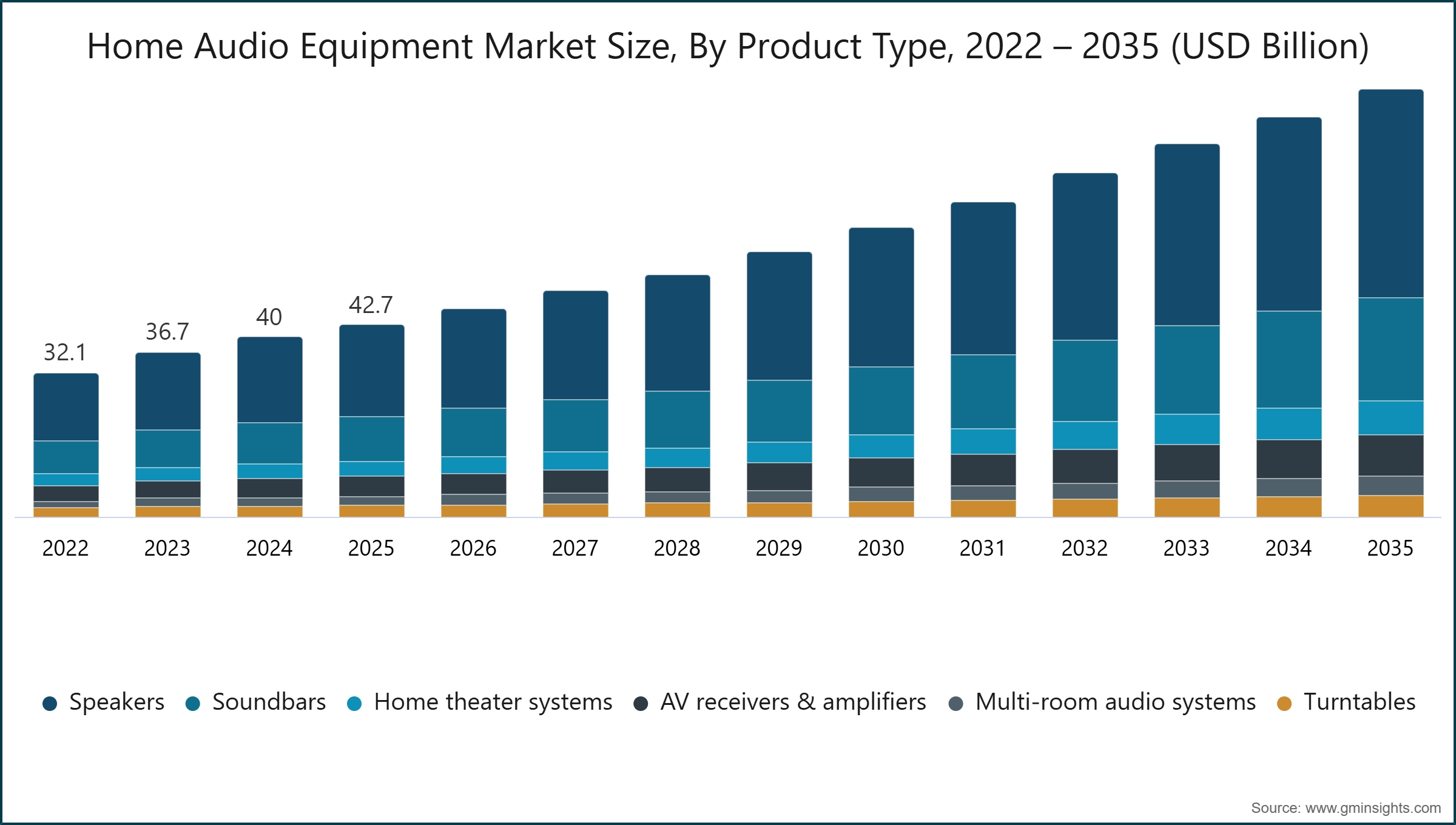Image resolution: width=1456 pixels, height=825 pixels.
Task: Click the 2030 axis label
Action: [x=881, y=548]
